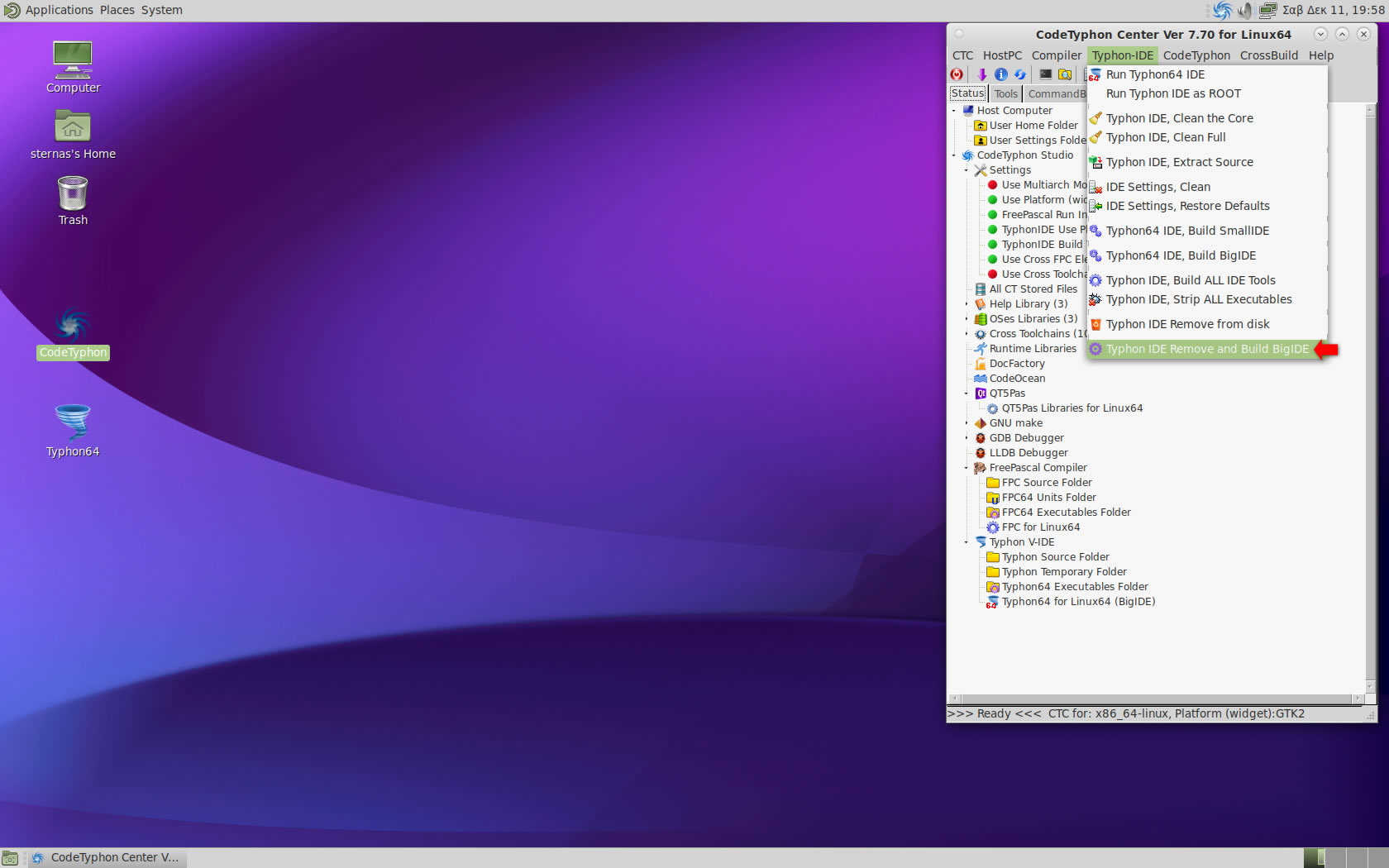Screen dimensions: 1389x868
Task: Collapse the Settings tree node
Action: tap(967, 170)
